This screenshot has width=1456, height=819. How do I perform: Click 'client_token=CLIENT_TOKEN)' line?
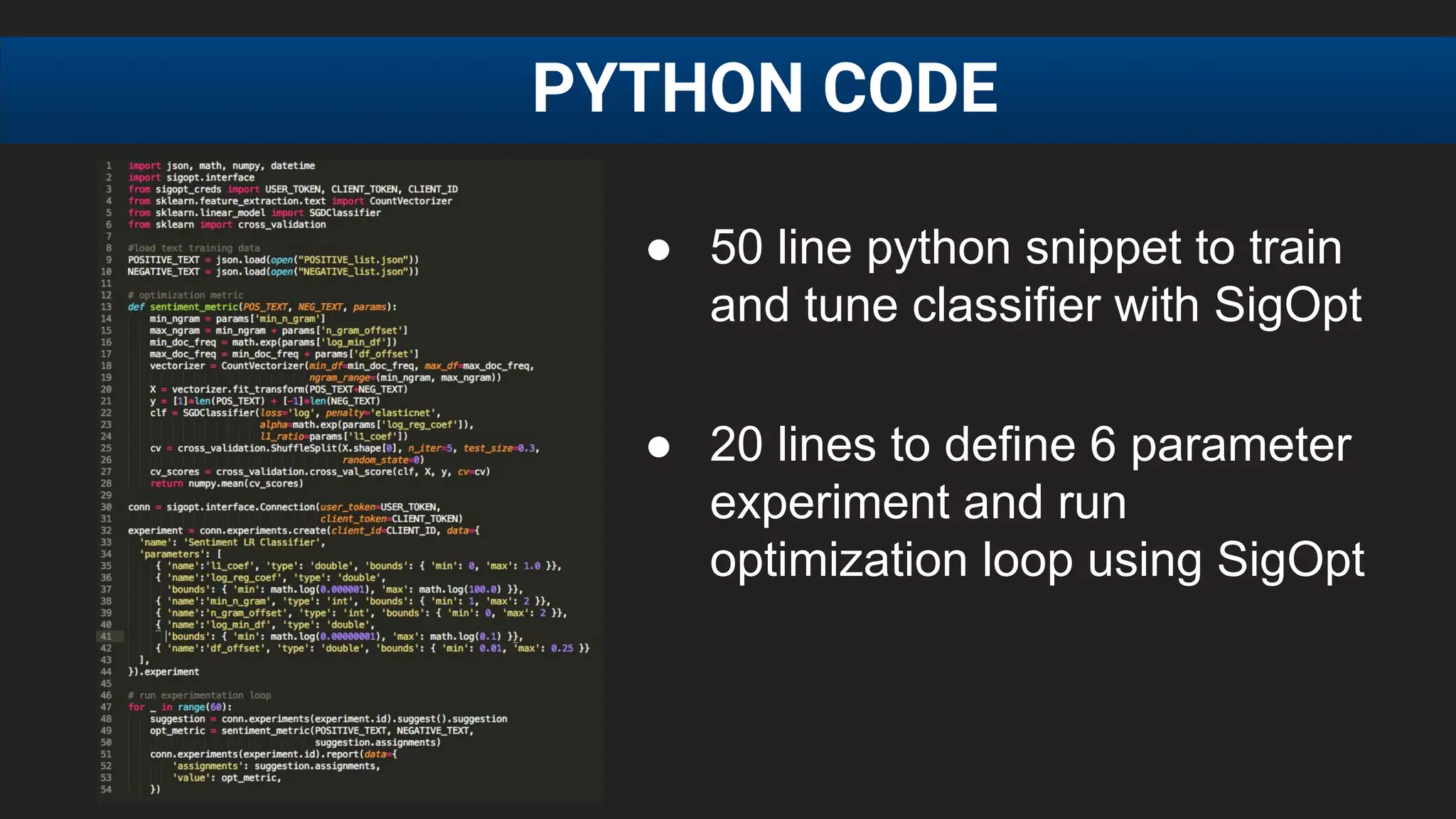tap(392, 519)
